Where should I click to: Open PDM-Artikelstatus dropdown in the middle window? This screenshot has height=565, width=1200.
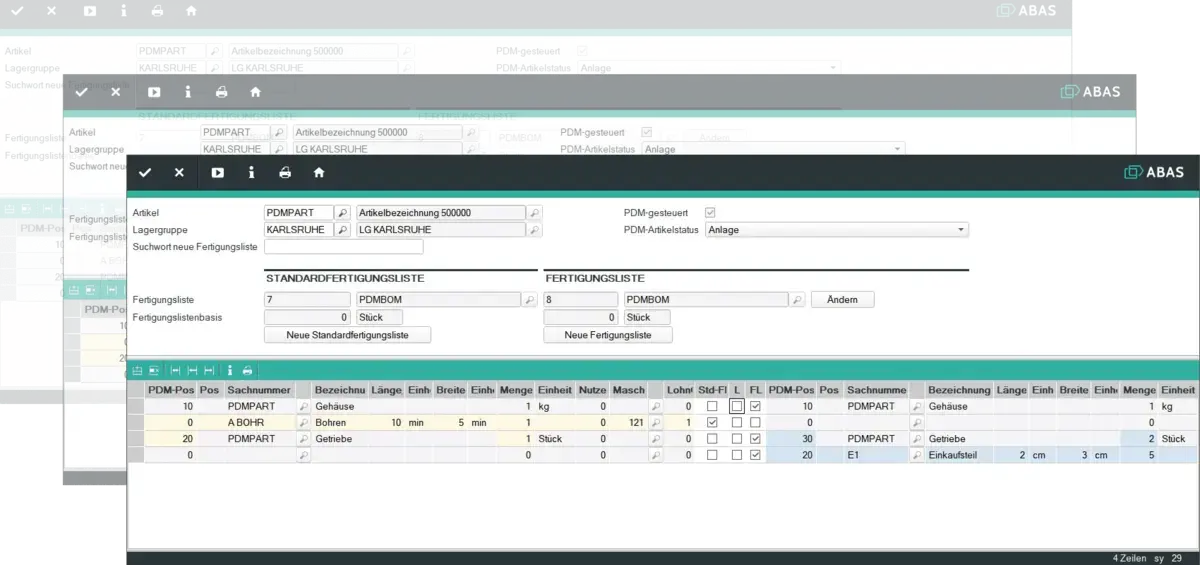pos(772,149)
